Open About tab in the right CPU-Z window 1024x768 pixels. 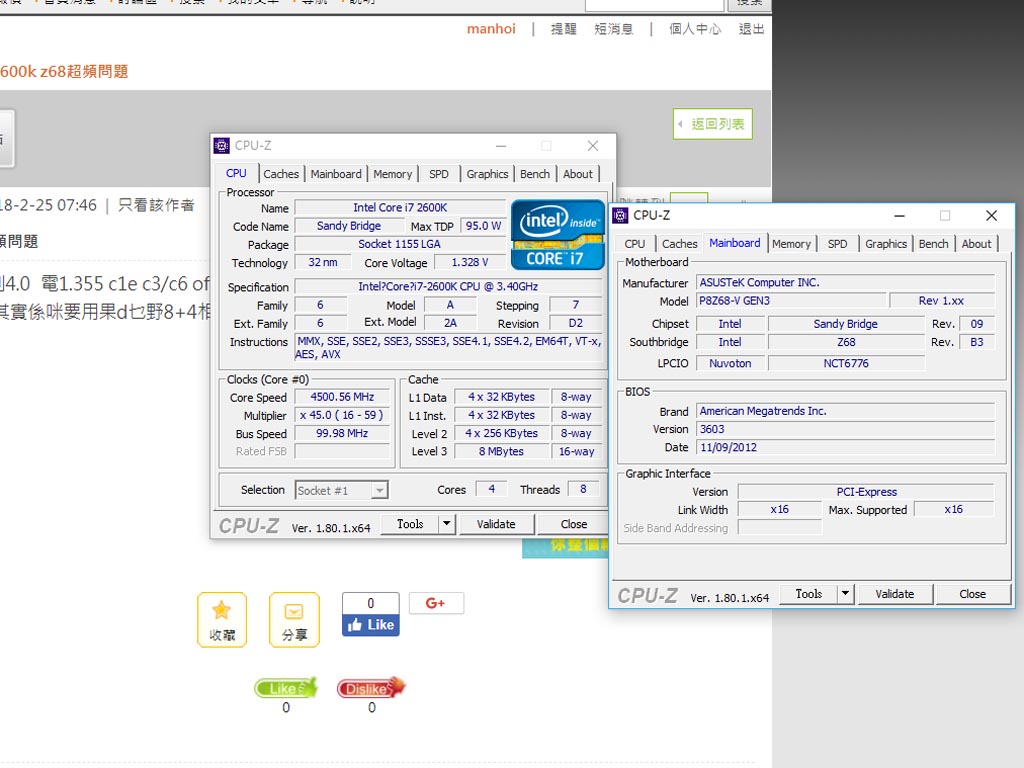[x=977, y=244]
